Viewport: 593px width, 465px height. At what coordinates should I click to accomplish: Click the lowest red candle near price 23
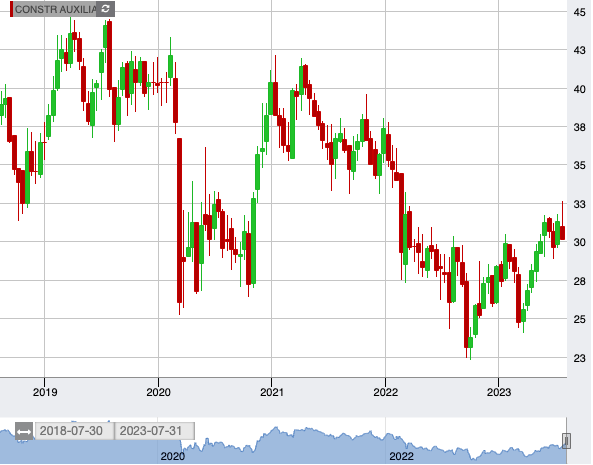click(x=466, y=314)
